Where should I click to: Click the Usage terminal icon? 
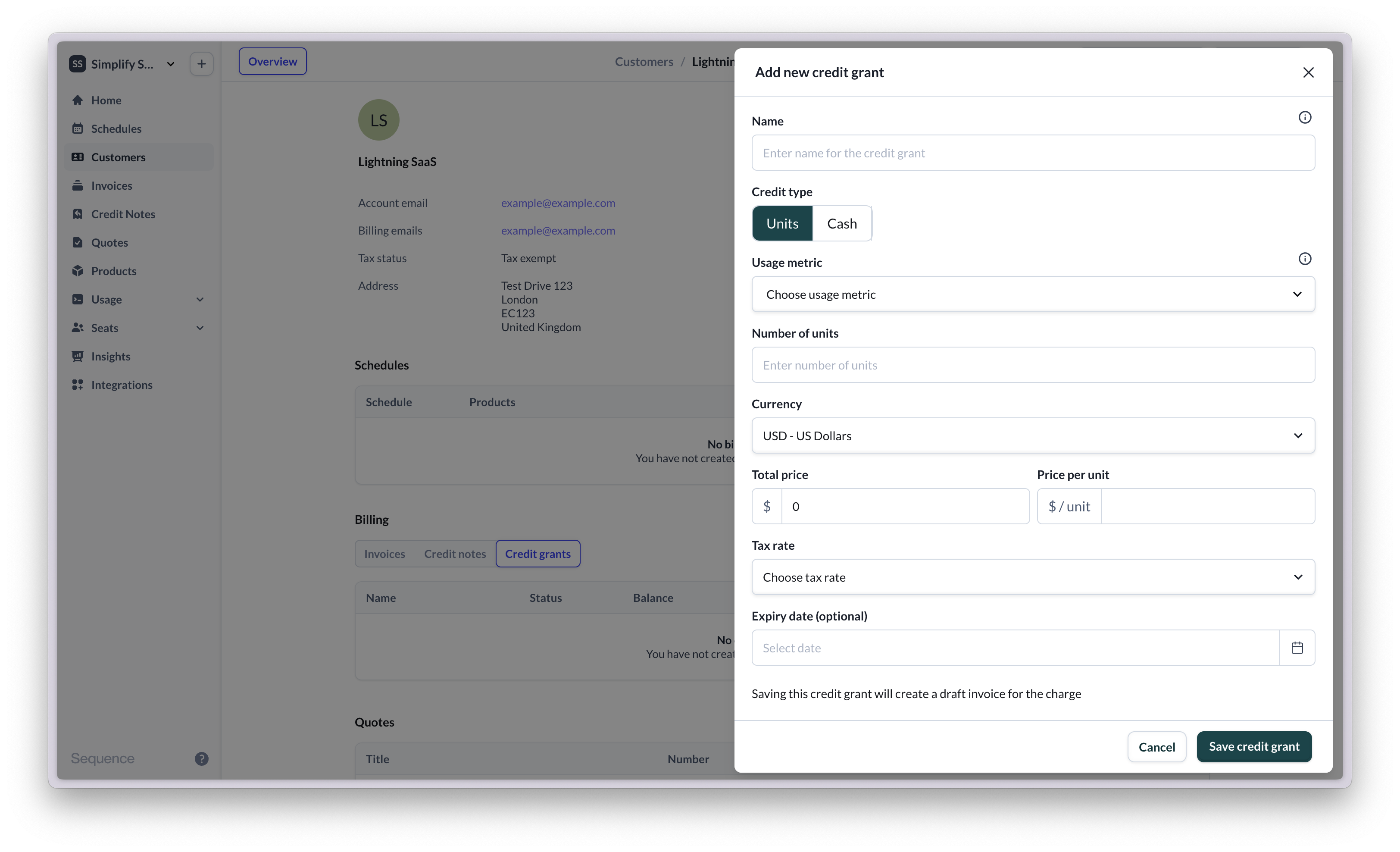(78, 299)
